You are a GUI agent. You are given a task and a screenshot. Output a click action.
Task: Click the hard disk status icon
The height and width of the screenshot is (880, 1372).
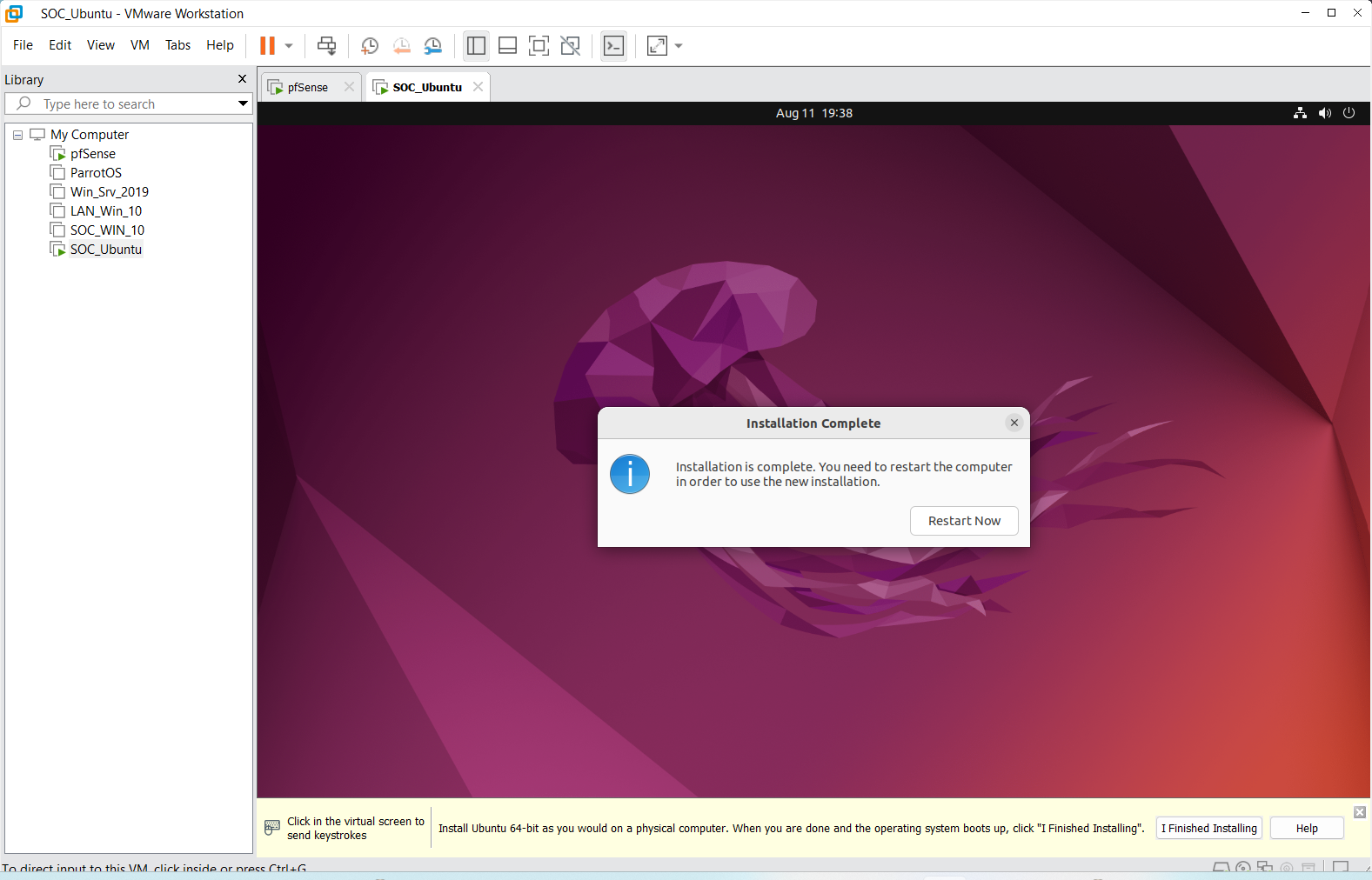point(1221,868)
